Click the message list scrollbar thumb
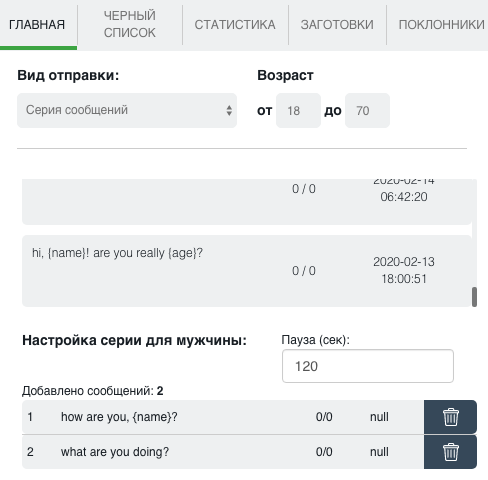488x480 pixels. pos(474,297)
